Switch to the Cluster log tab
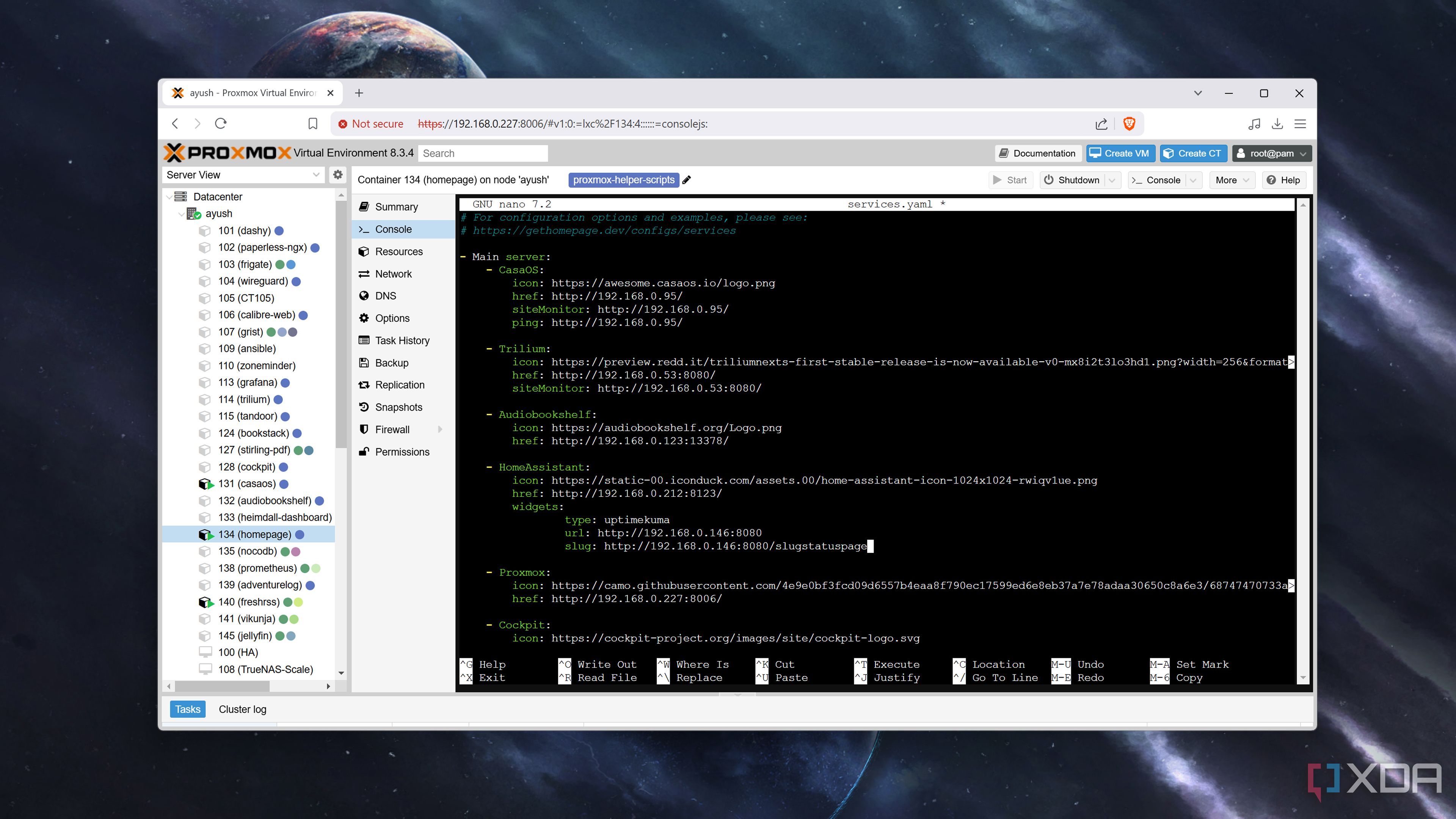This screenshot has width=1456, height=819. pos(243,709)
